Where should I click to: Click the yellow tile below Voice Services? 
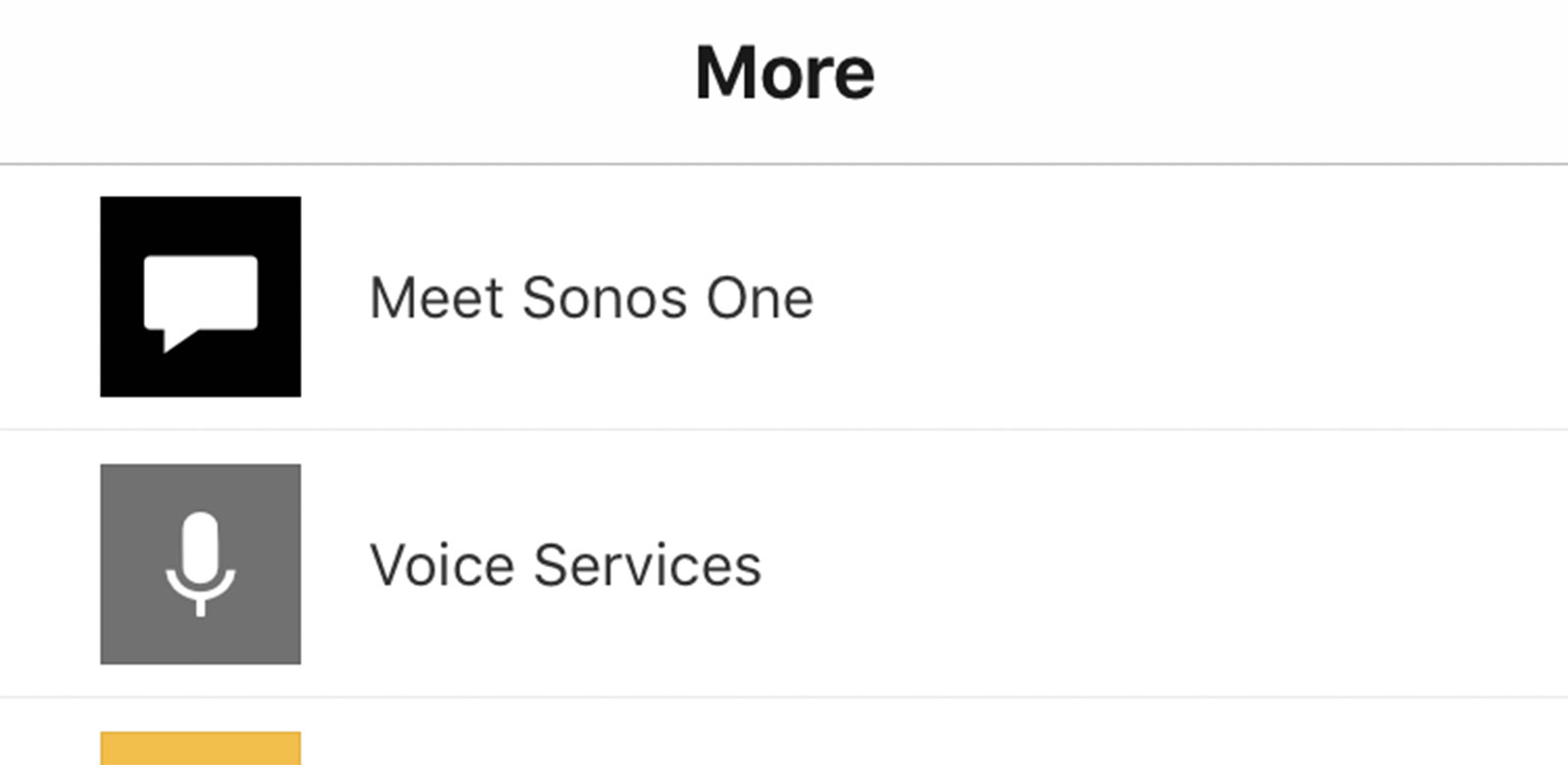(x=200, y=748)
